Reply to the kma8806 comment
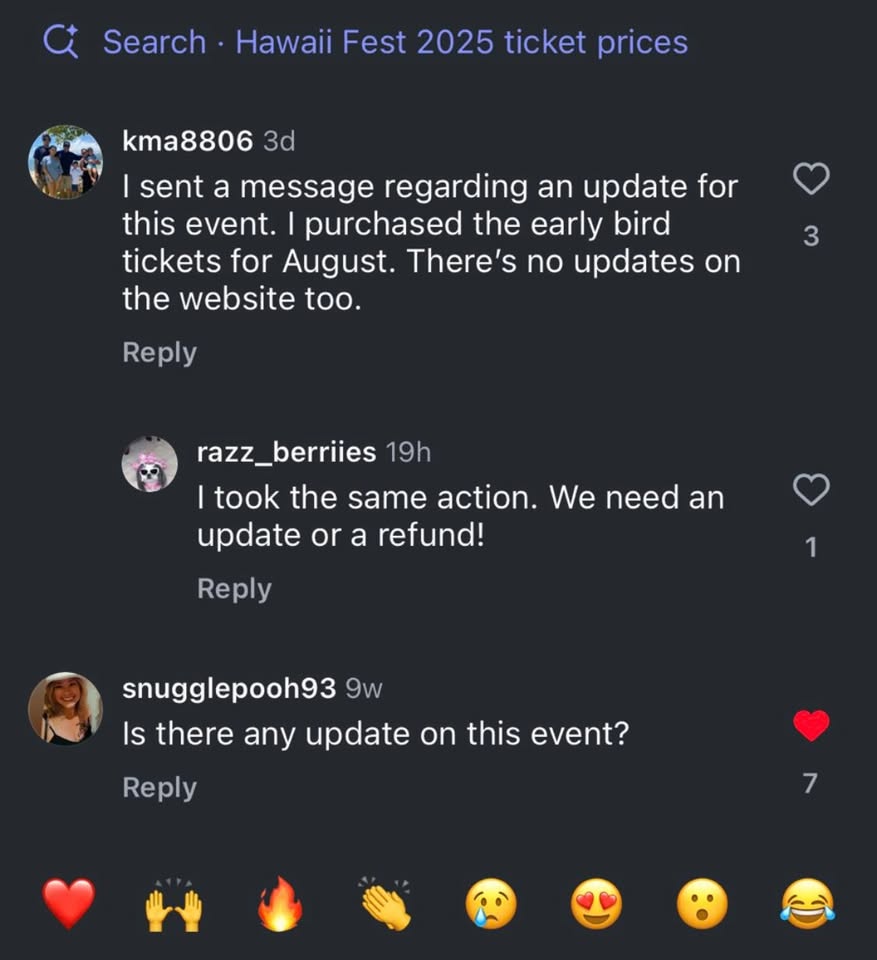The image size is (877, 960). pos(159,353)
